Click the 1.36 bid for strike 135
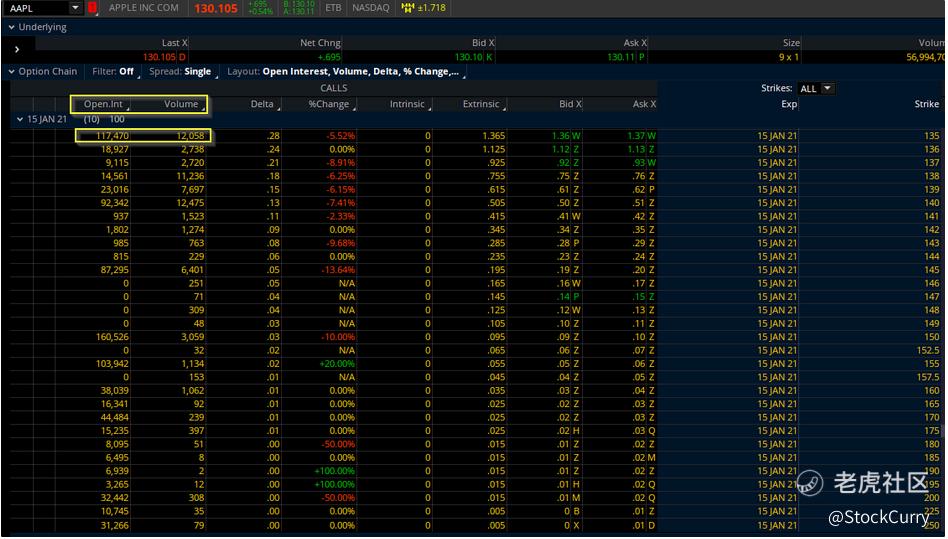948x539 pixels. [560, 136]
